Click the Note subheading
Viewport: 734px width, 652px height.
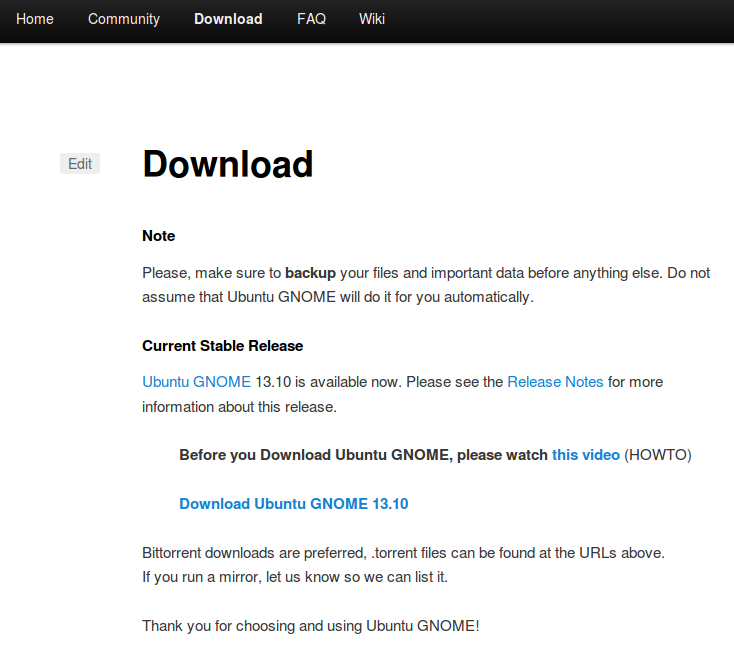coord(159,236)
